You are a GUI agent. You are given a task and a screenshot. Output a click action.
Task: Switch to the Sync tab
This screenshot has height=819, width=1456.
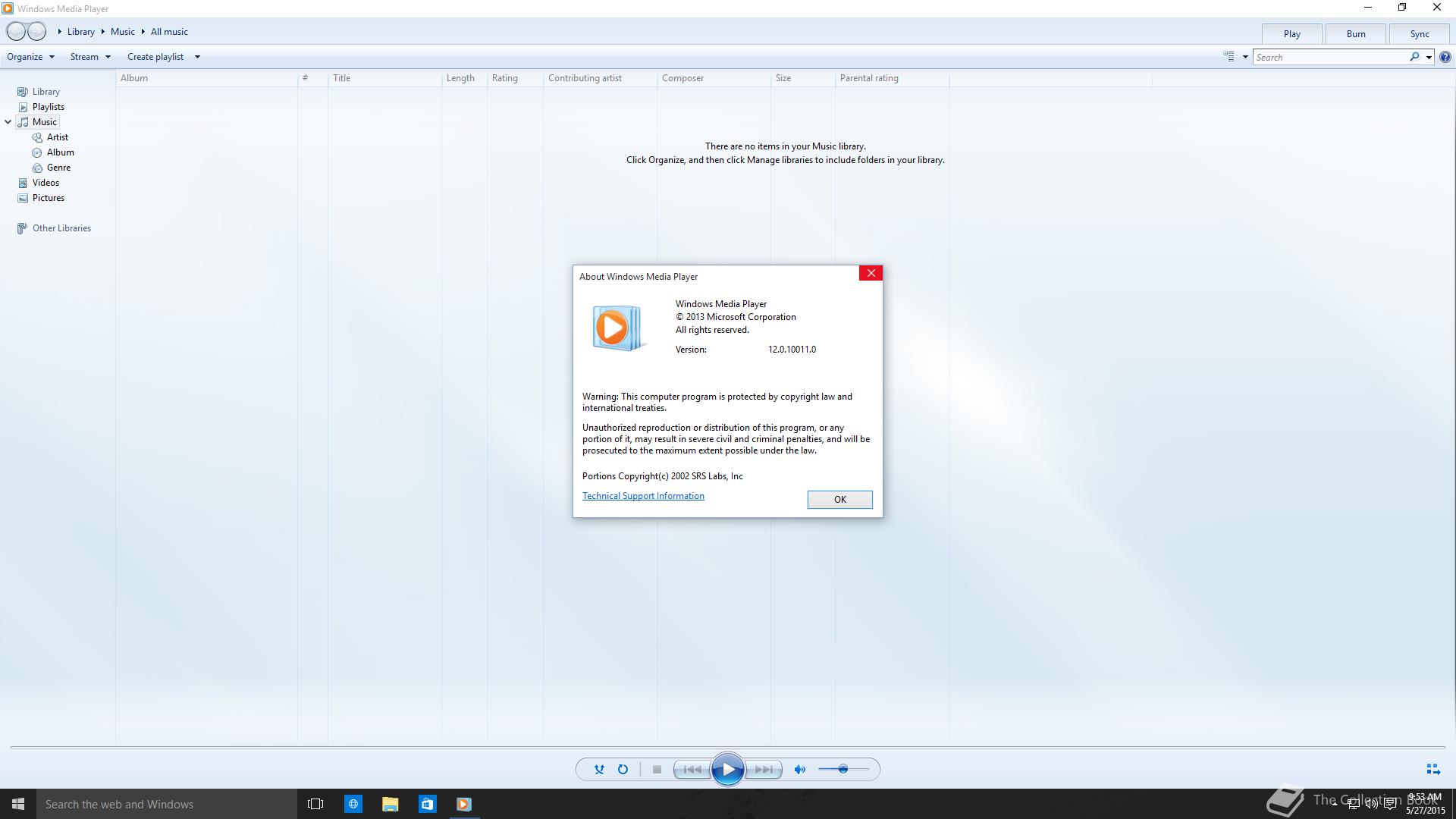tap(1420, 34)
